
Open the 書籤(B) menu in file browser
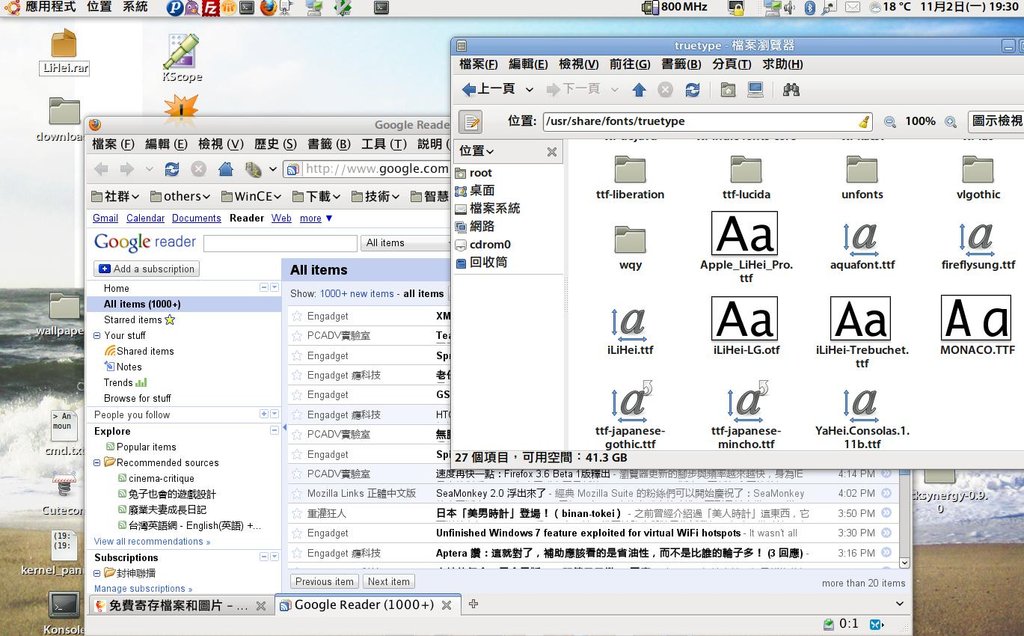tap(681, 64)
